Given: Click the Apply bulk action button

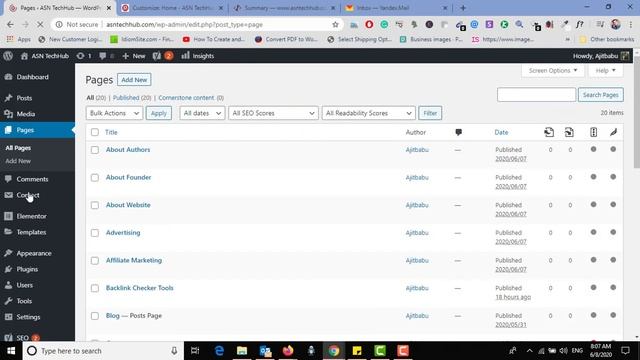Looking at the screenshot, I should 159,113.
